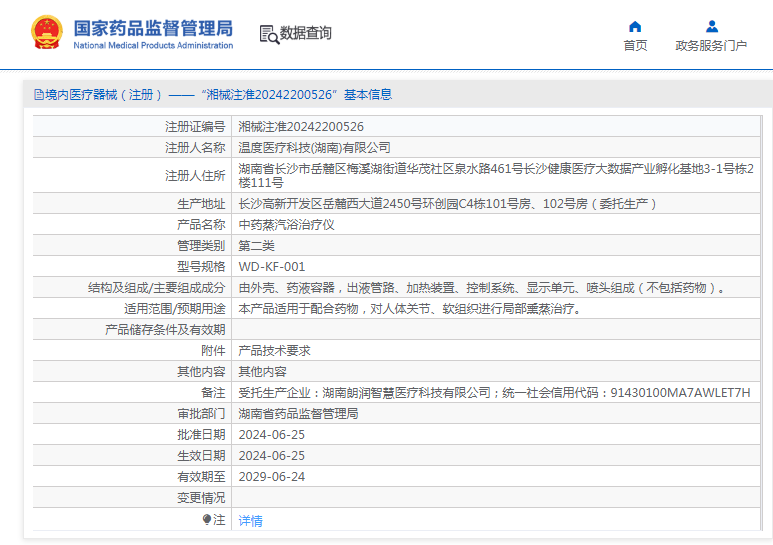Image resolution: width=773 pixels, height=545 pixels.
Task: Open 政务服务门户 text link
Action: tap(711, 45)
